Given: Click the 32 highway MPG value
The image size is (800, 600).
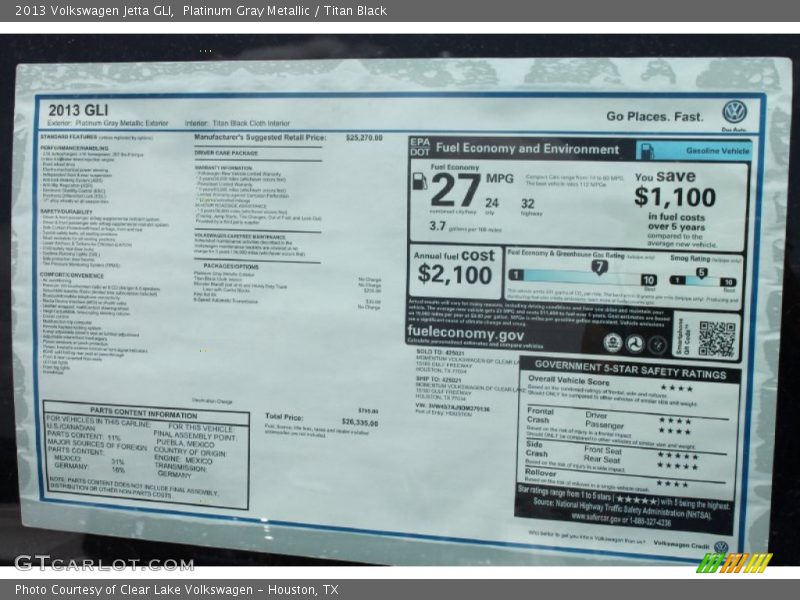Looking at the screenshot, I should pyautogui.click(x=528, y=204).
